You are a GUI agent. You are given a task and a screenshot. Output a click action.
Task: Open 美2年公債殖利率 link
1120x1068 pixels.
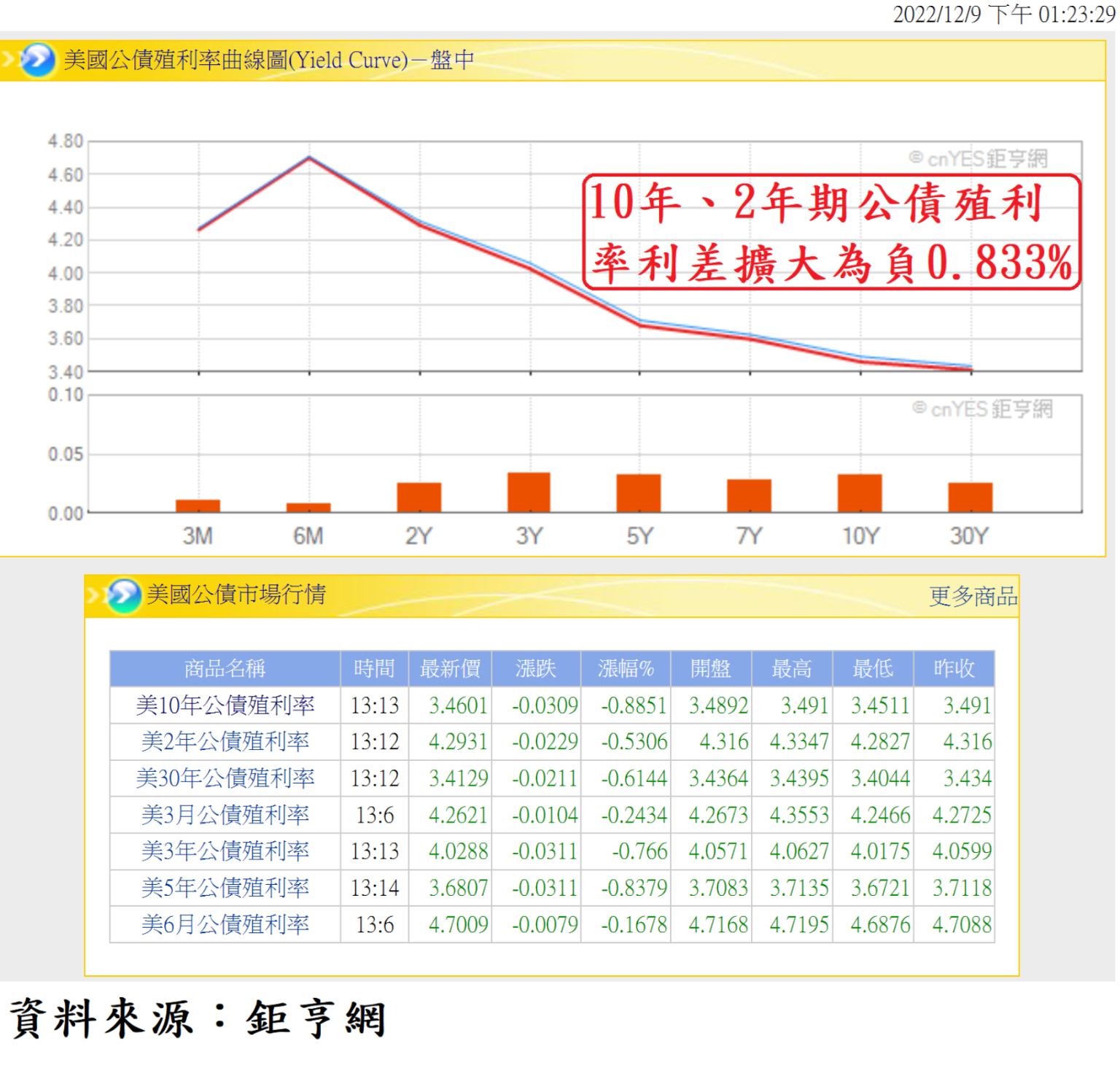tap(225, 742)
